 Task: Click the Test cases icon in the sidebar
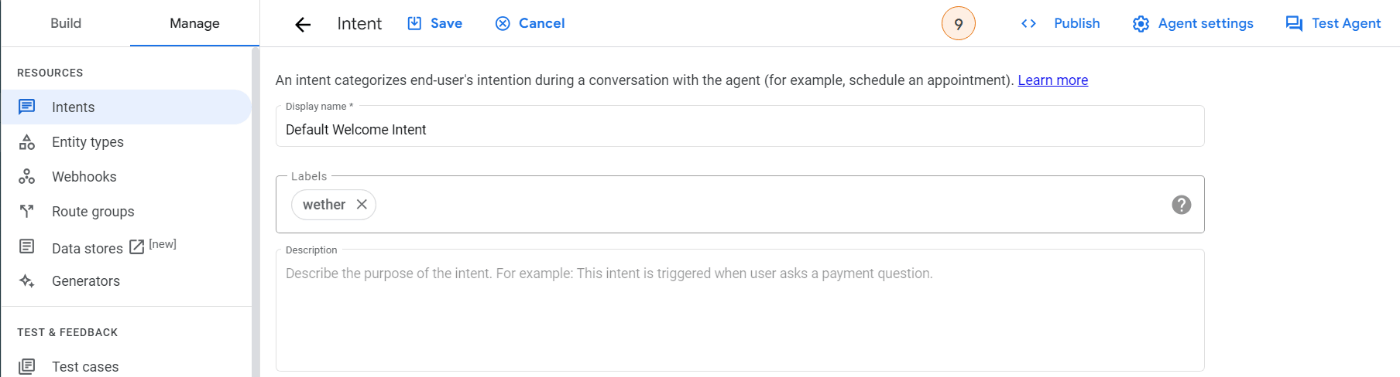[28, 367]
